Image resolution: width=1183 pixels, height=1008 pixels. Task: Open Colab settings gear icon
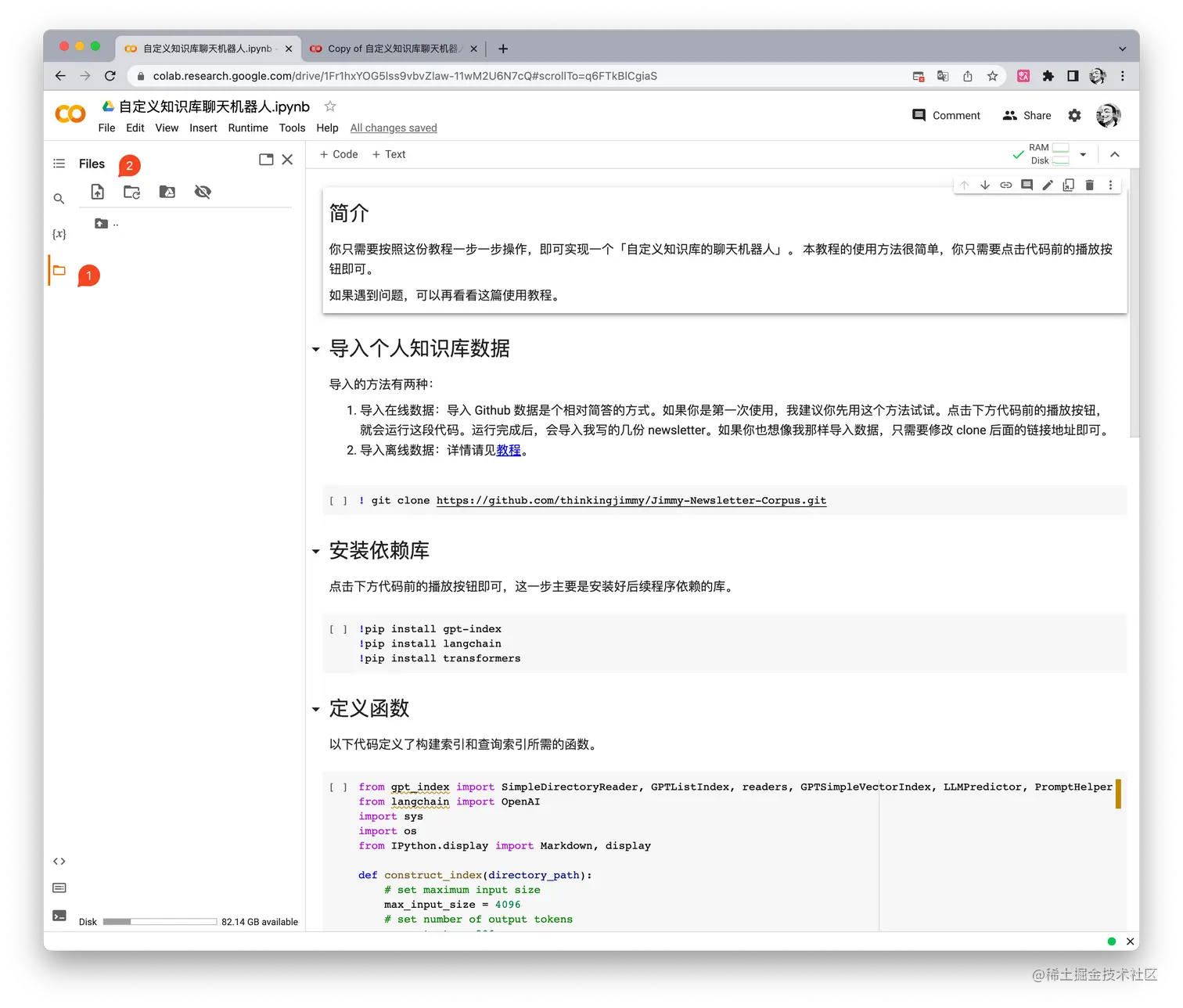1075,115
